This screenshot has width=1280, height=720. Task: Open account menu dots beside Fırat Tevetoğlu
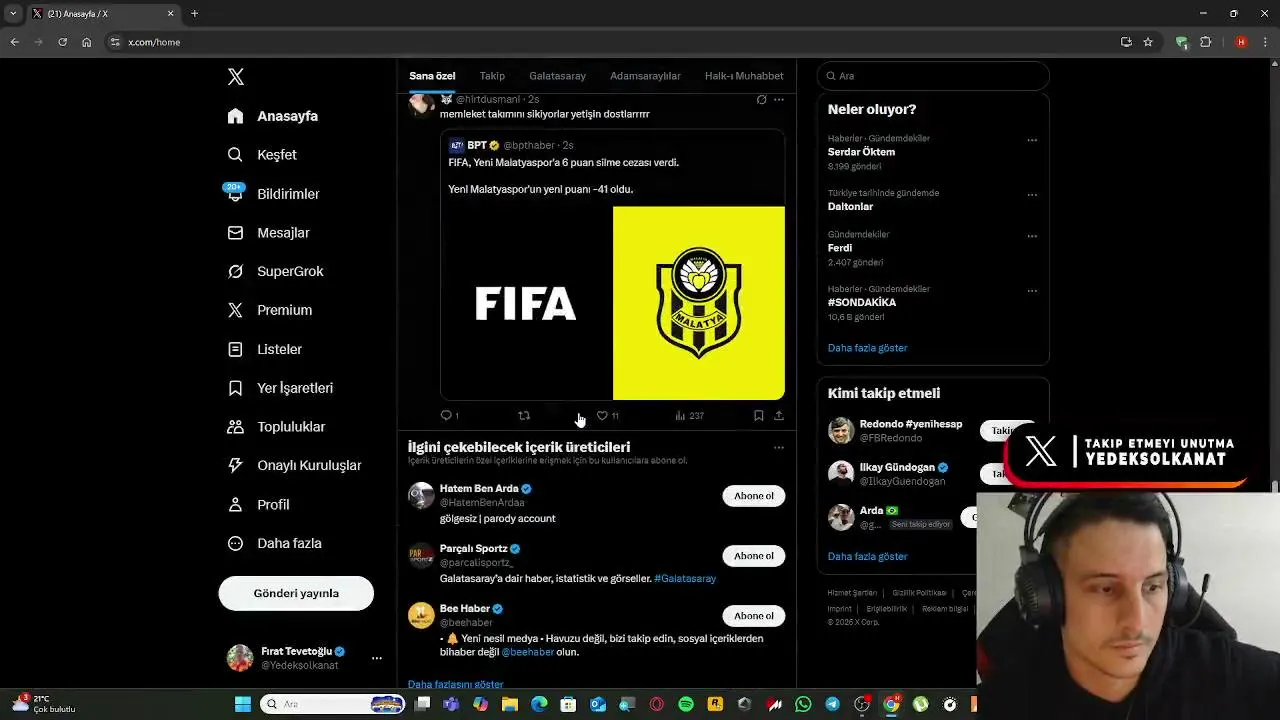[x=376, y=658]
